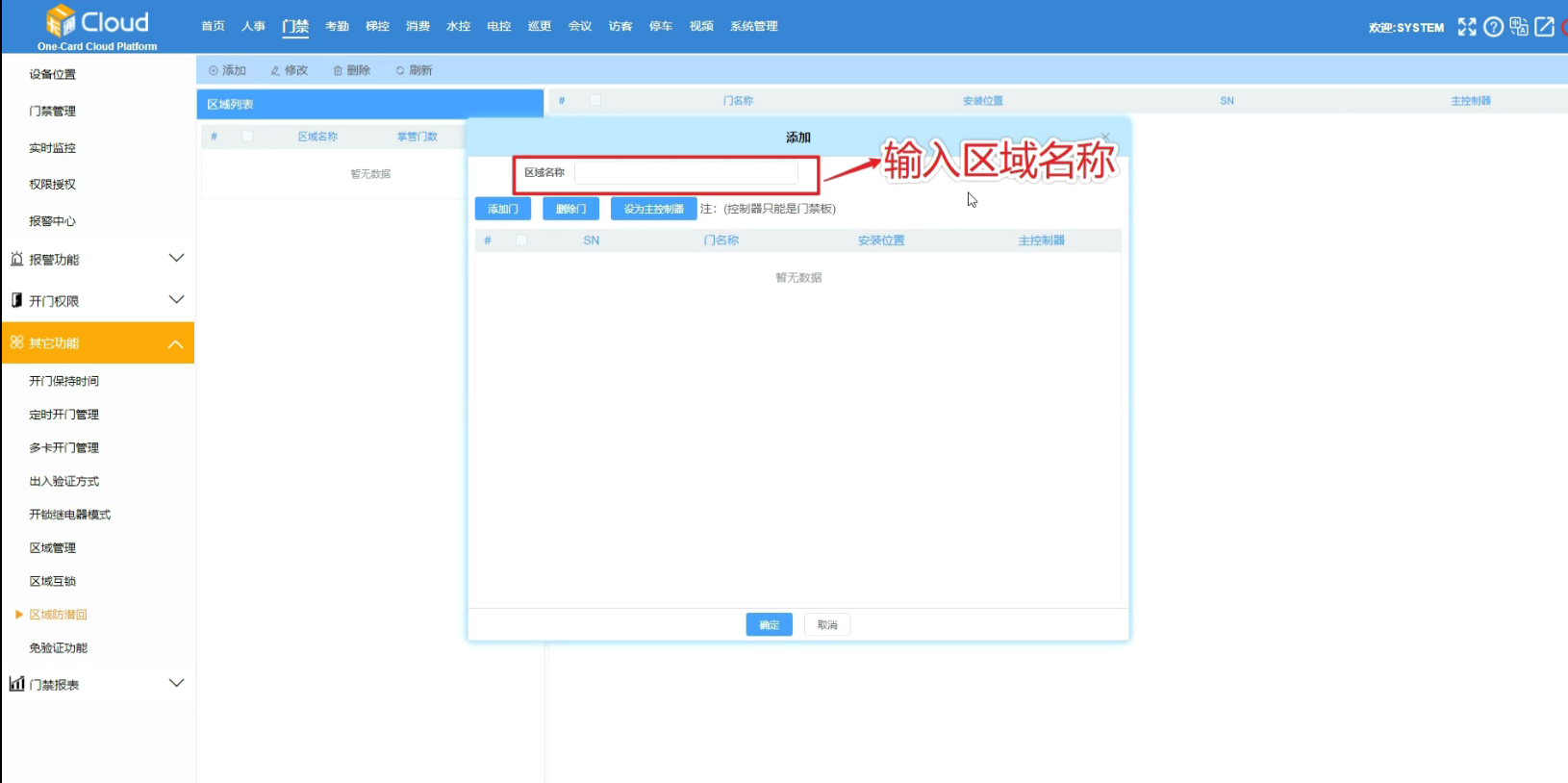Focus the 区域名称 input field
Viewport: 1568px width, 783px height.
pos(686,172)
